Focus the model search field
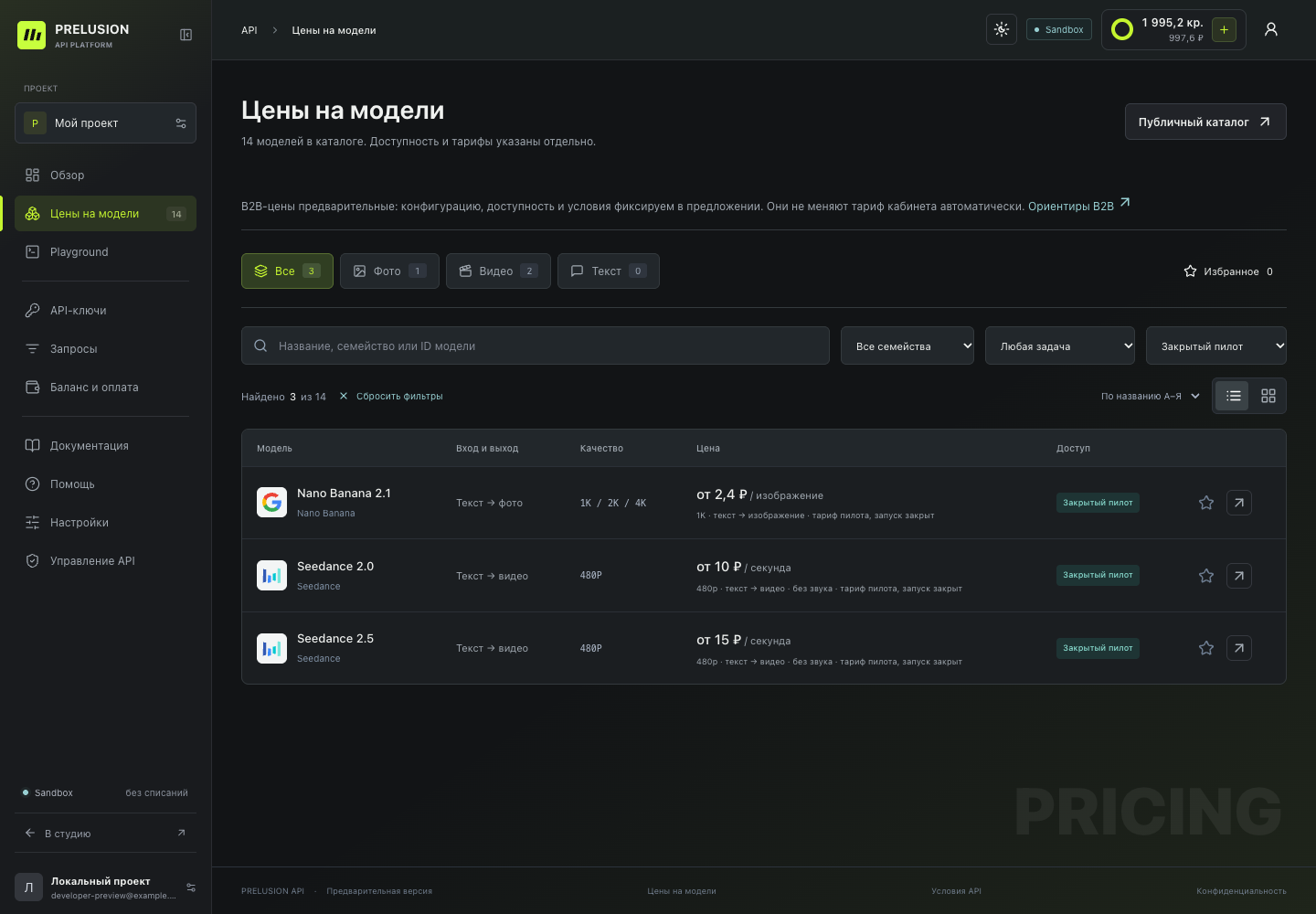This screenshot has width=1316, height=914. point(536,345)
